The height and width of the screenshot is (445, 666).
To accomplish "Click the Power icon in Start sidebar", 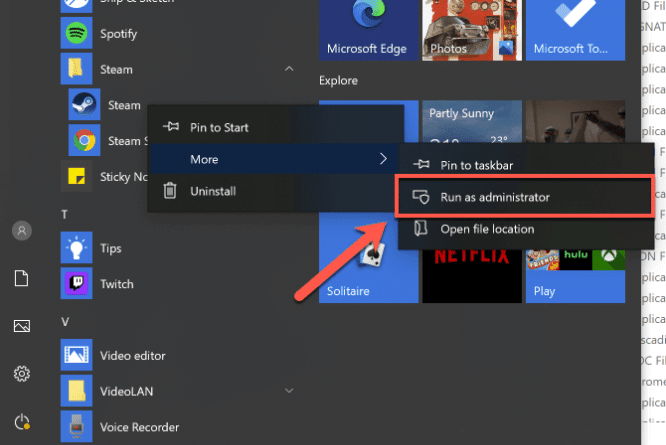I will coord(22,422).
